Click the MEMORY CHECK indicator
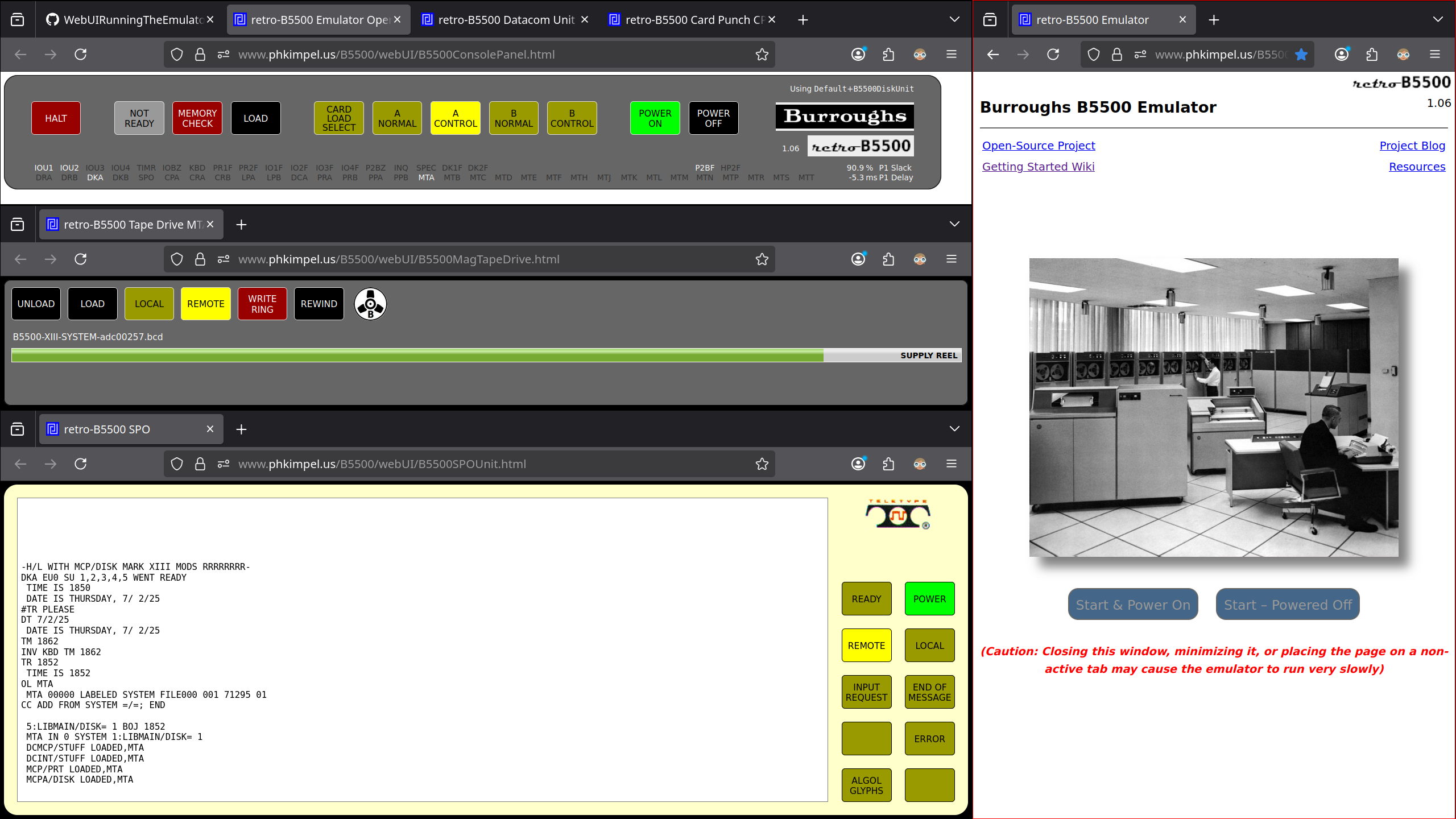Screen dimensions: 1456x819 pos(197,118)
